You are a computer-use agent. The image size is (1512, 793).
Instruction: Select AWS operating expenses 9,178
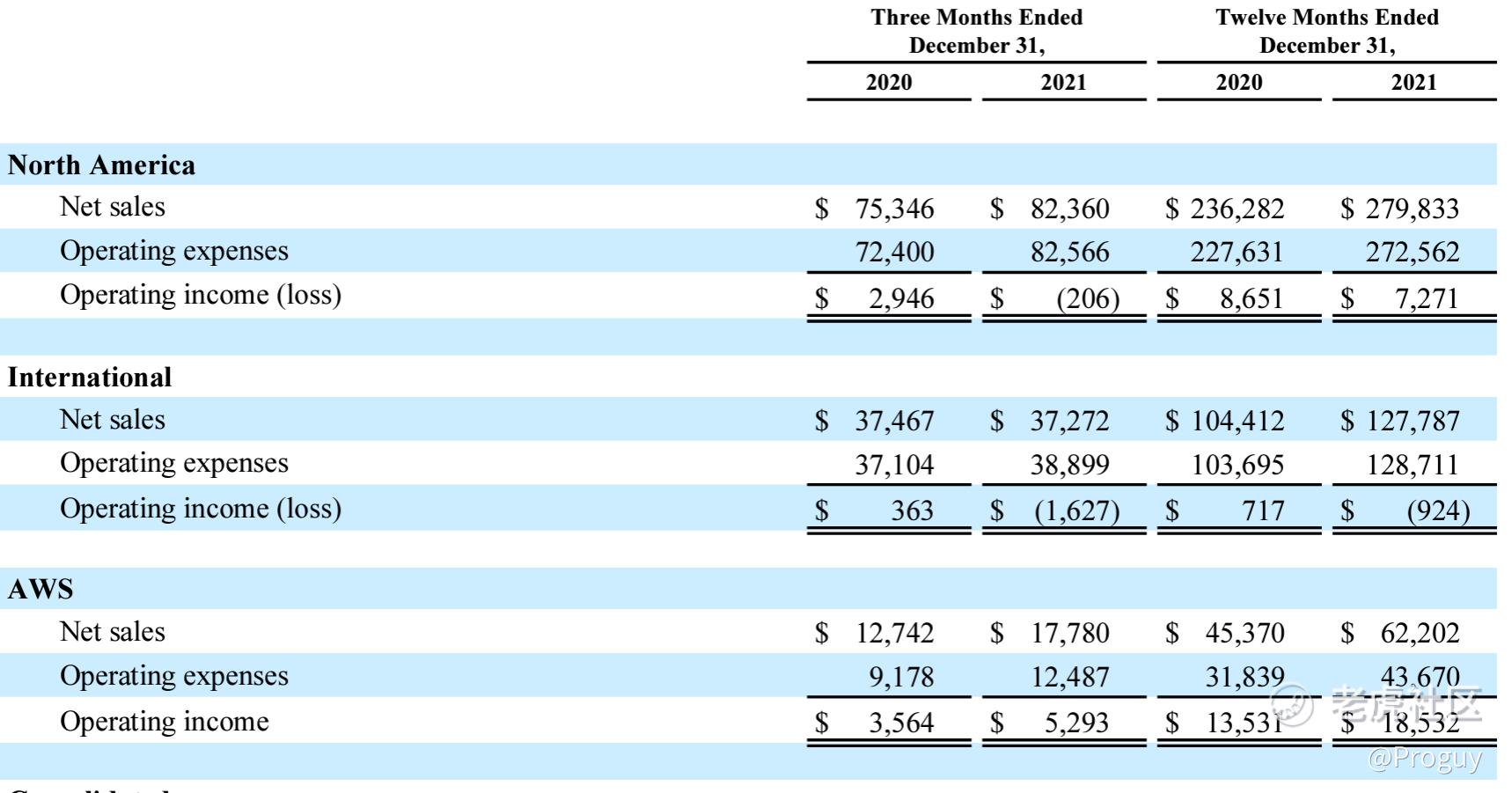click(x=901, y=677)
